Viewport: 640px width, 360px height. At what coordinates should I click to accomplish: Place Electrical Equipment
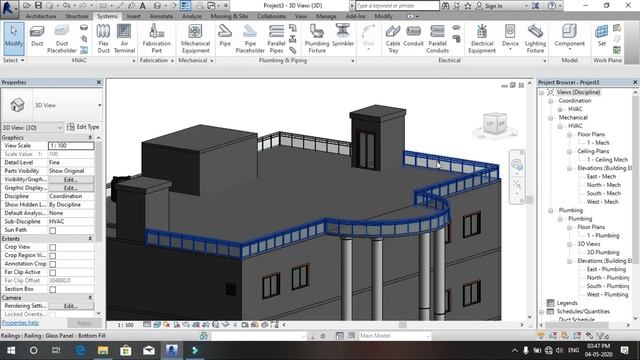(482, 39)
